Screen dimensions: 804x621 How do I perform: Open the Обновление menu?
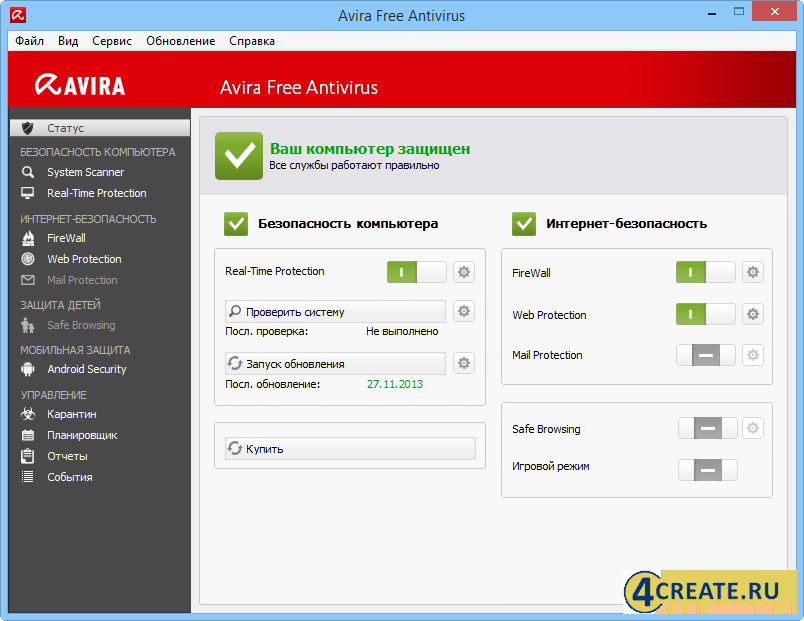[180, 41]
